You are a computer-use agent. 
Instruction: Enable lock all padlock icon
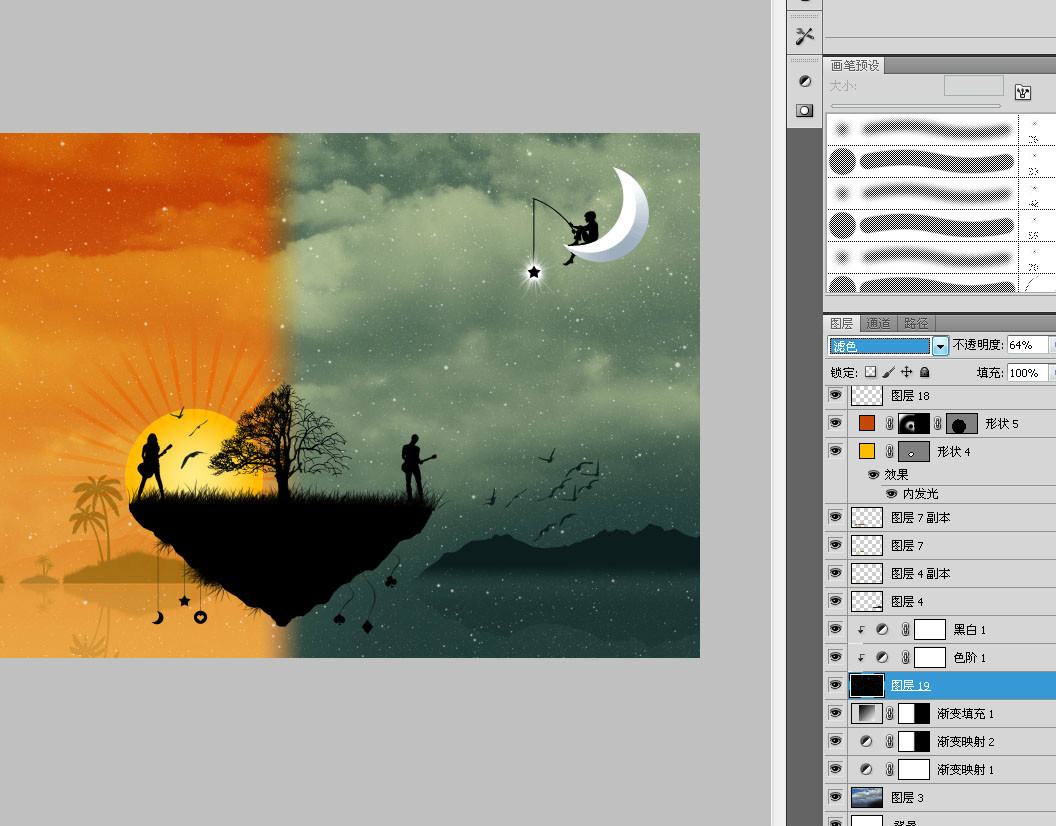925,372
